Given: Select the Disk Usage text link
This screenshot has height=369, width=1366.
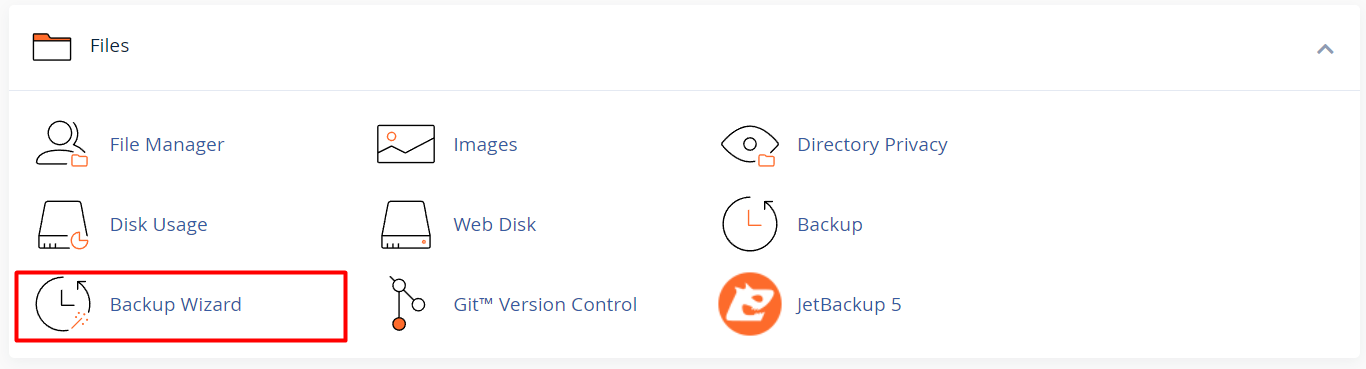Looking at the screenshot, I should [159, 225].
